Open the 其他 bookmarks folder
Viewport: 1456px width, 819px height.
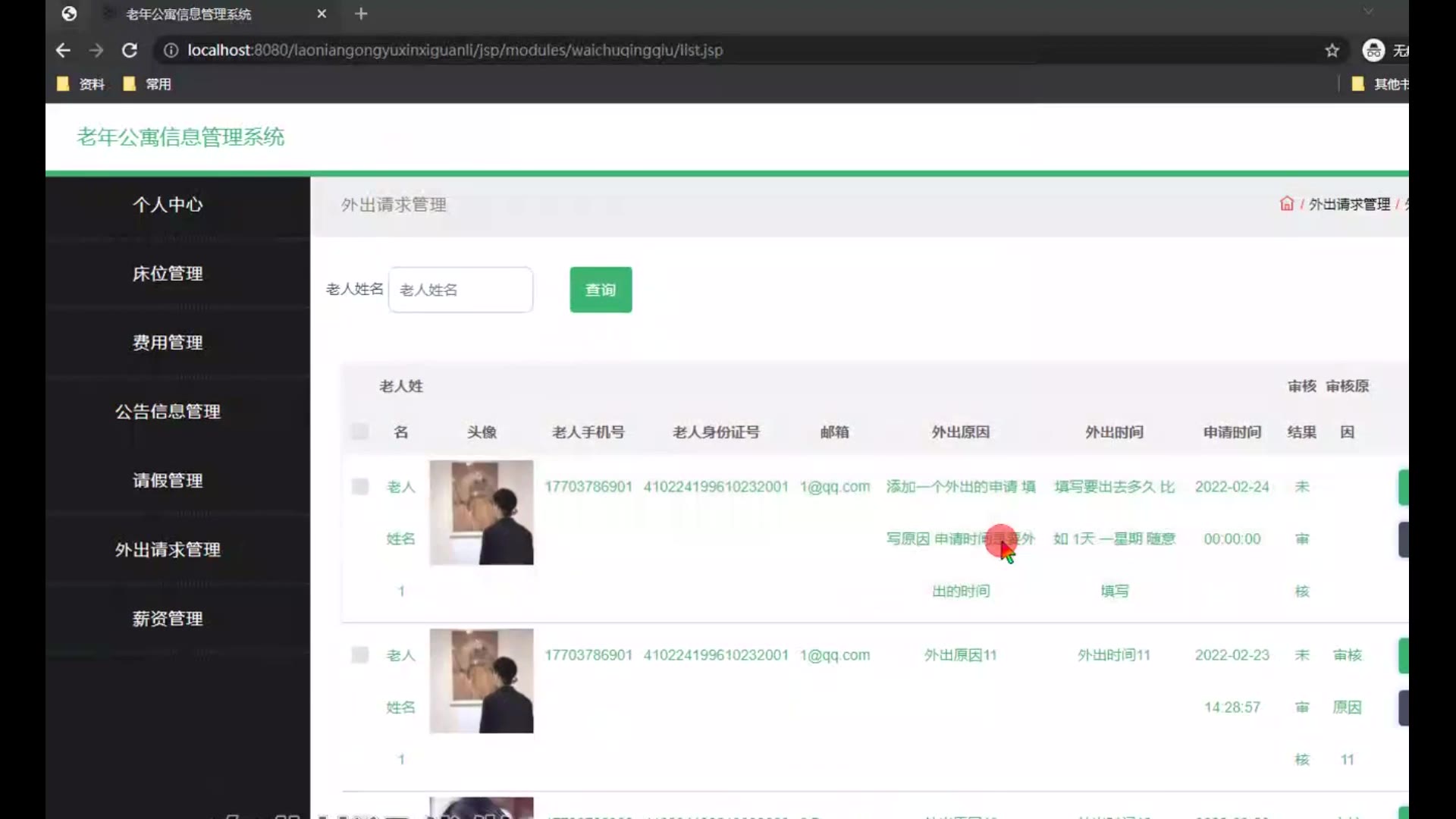click(x=1380, y=84)
